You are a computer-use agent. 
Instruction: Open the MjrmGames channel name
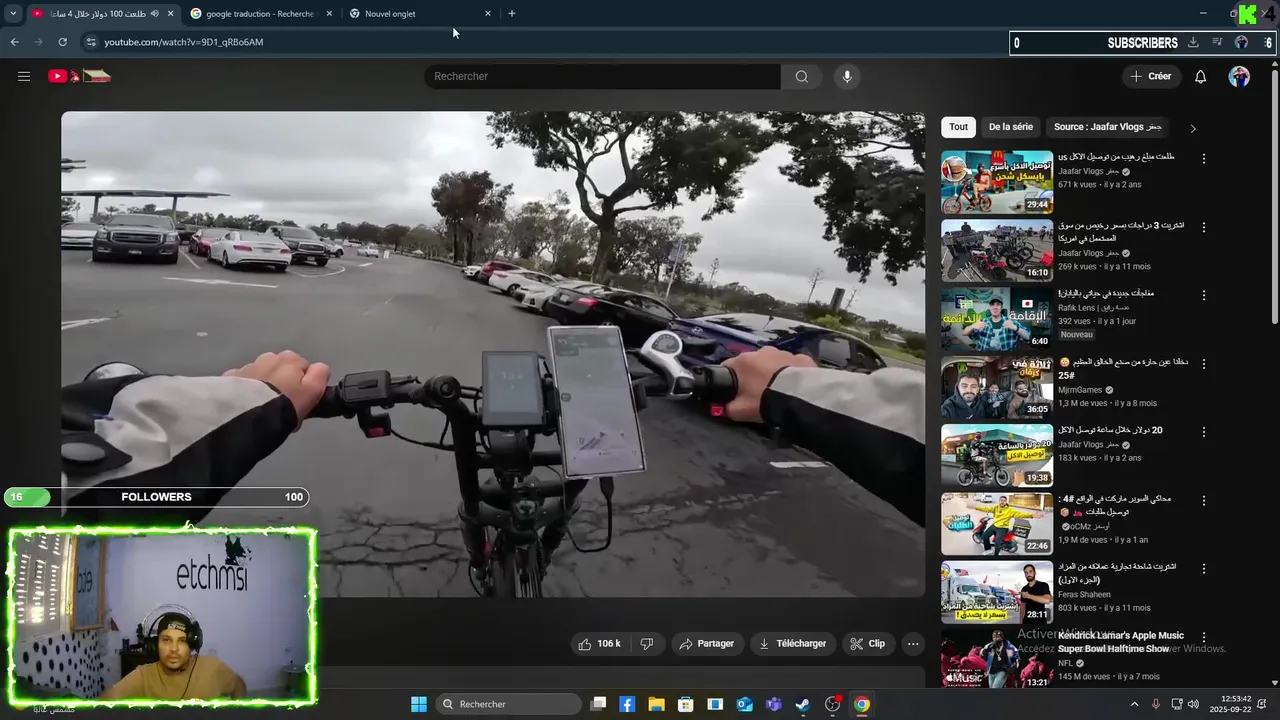(x=1081, y=390)
